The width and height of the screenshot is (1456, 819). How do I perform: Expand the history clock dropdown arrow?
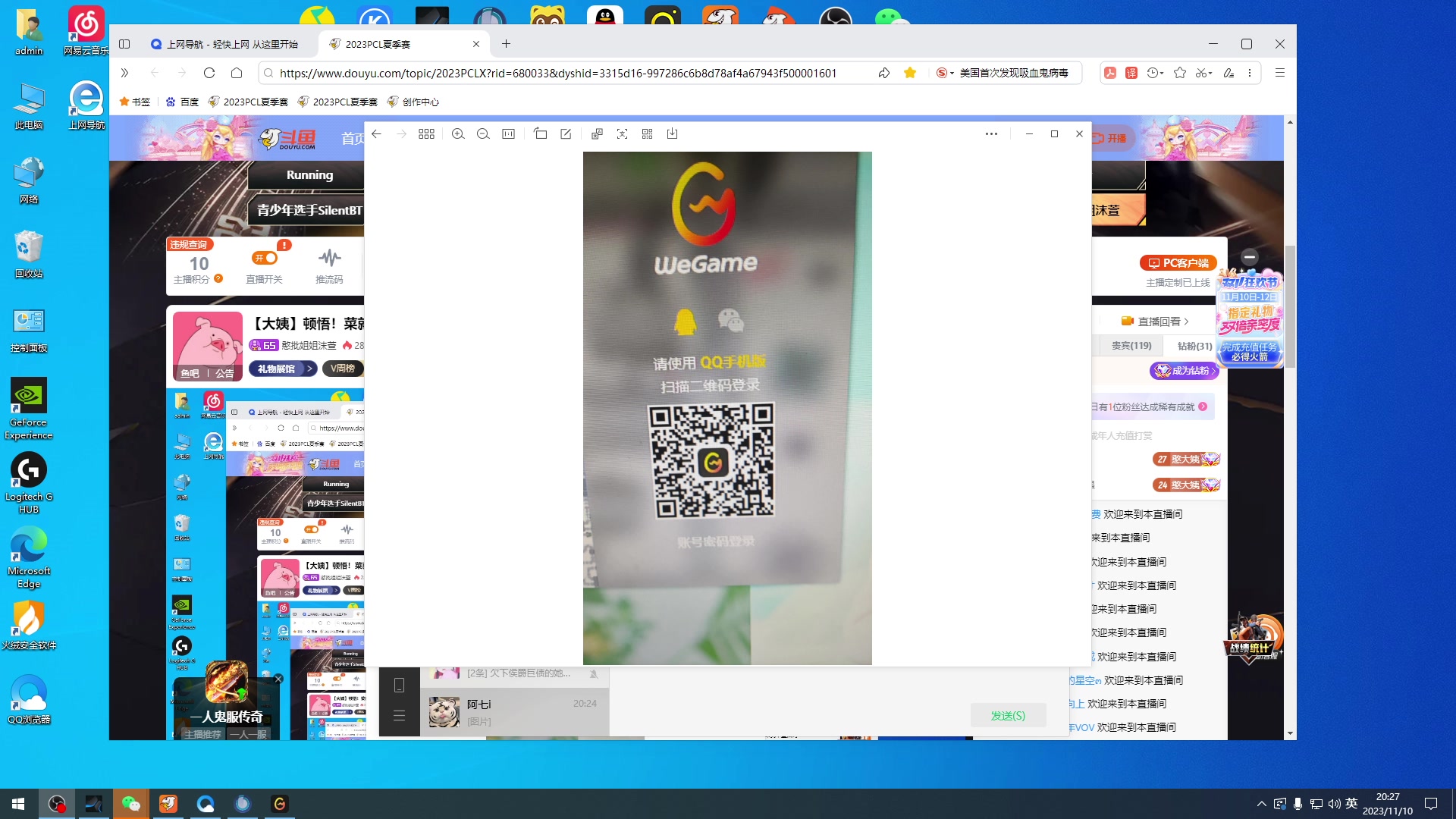coord(1163,74)
